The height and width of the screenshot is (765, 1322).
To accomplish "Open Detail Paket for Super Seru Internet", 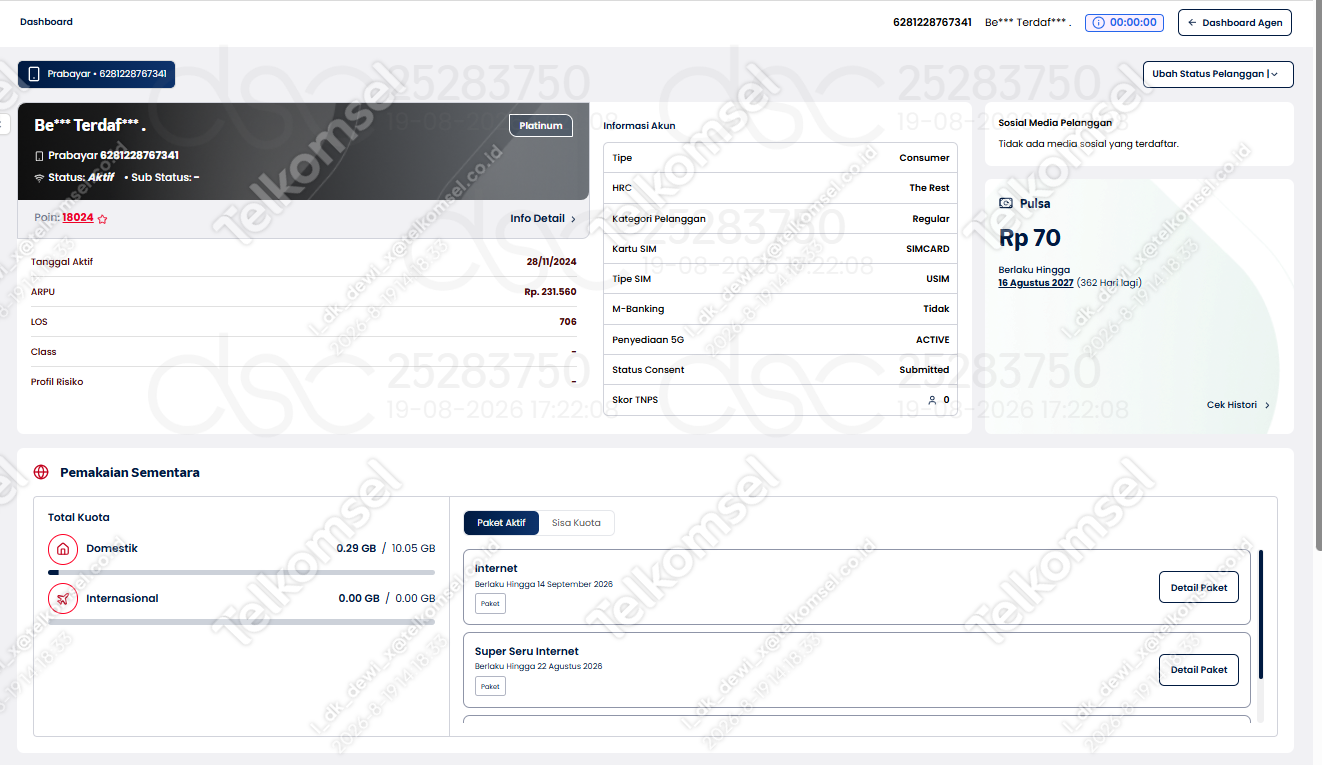I will click(x=1199, y=670).
